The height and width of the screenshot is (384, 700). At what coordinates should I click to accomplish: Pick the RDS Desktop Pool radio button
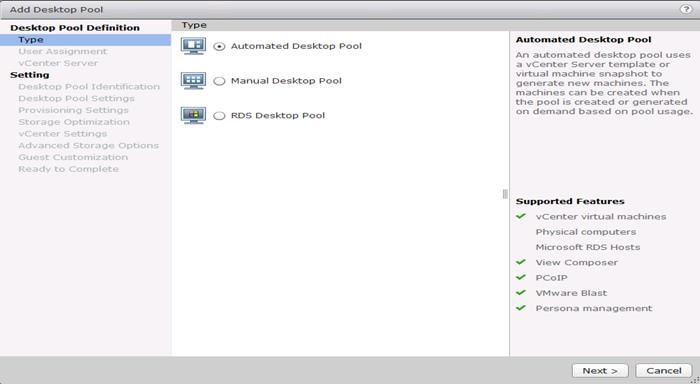pyautogui.click(x=219, y=116)
